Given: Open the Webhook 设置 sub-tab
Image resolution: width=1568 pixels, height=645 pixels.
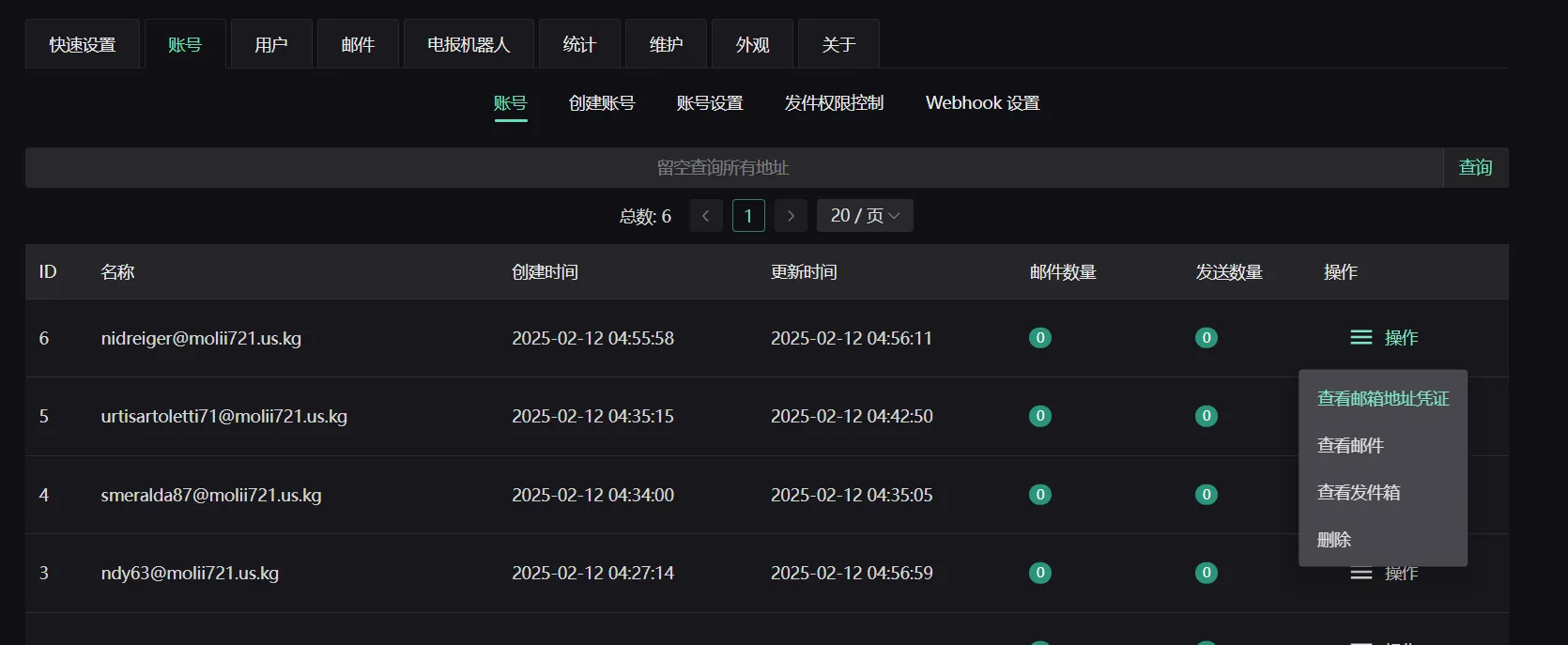Looking at the screenshot, I should [x=983, y=103].
